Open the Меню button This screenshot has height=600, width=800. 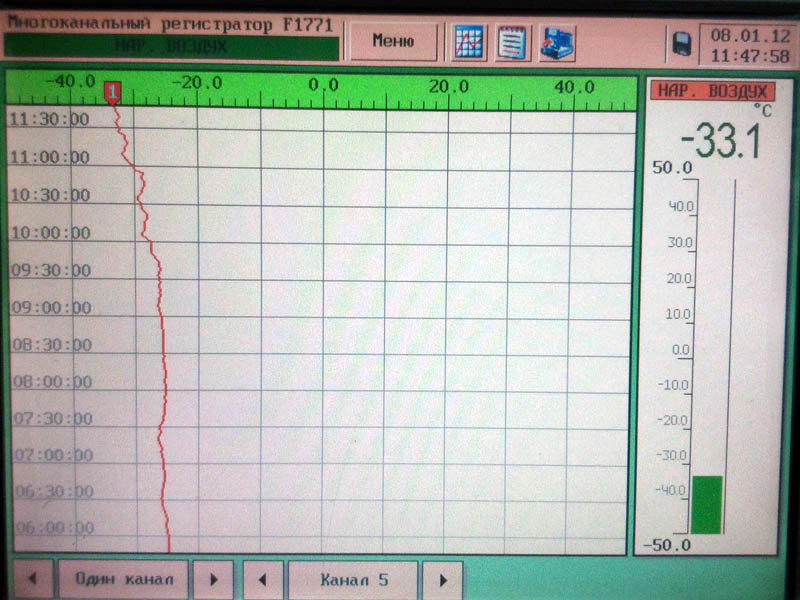tap(393, 42)
